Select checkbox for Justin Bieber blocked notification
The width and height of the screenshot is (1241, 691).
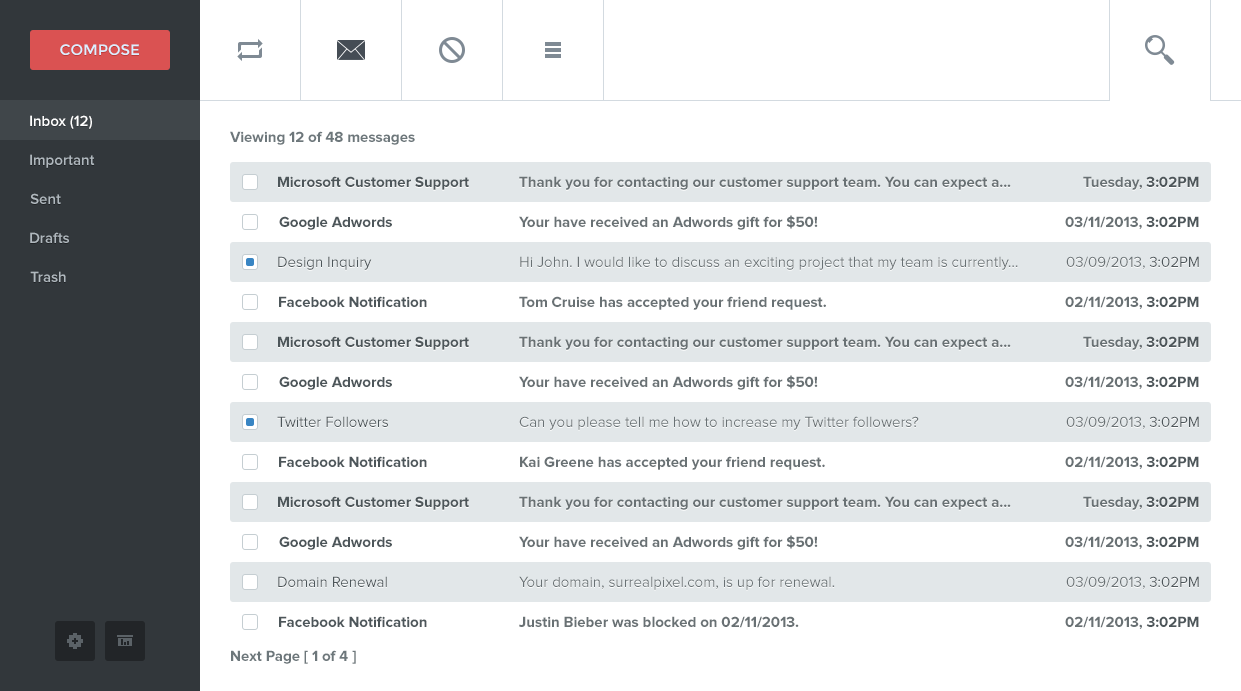pyautogui.click(x=250, y=622)
